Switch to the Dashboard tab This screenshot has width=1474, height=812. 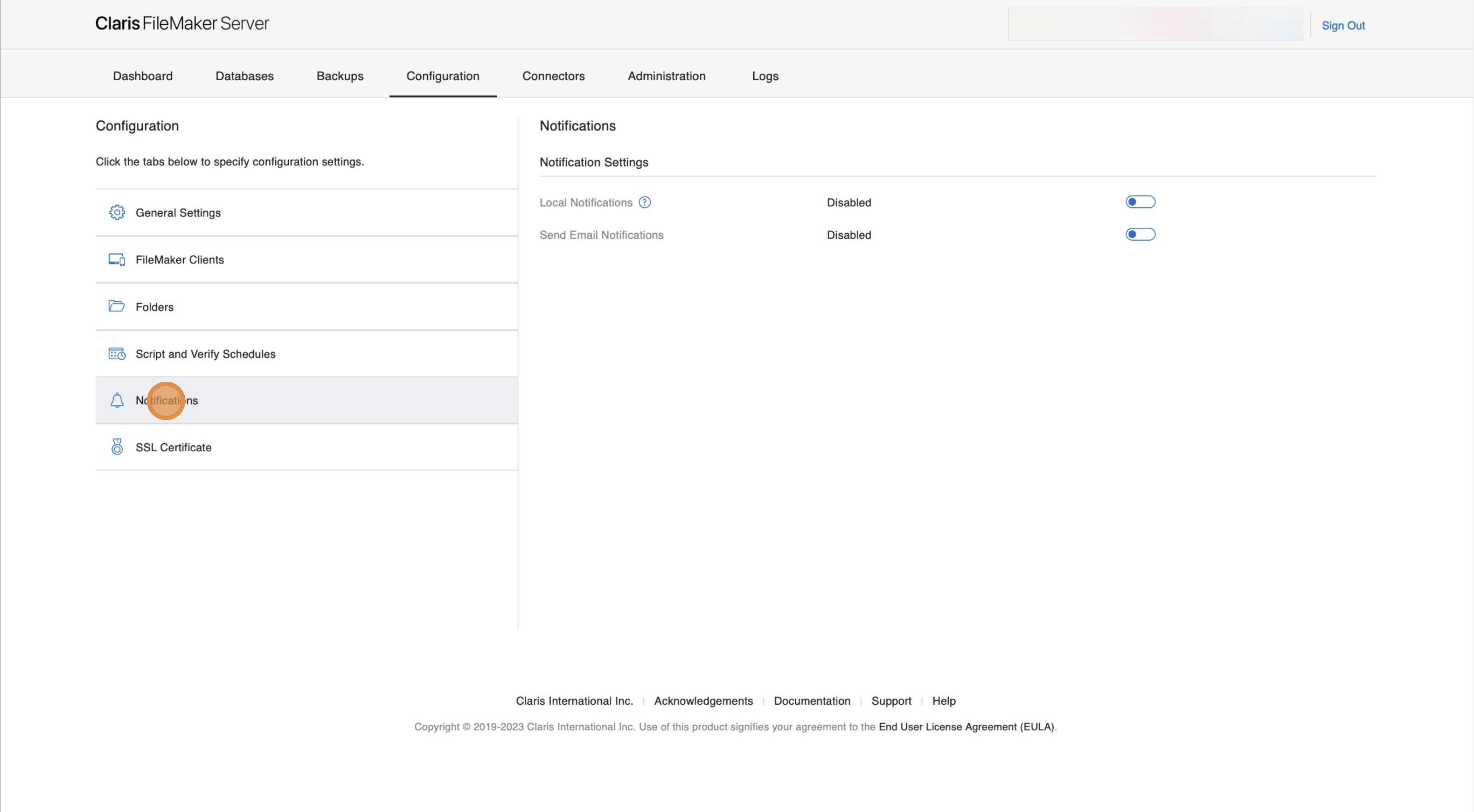142,76
